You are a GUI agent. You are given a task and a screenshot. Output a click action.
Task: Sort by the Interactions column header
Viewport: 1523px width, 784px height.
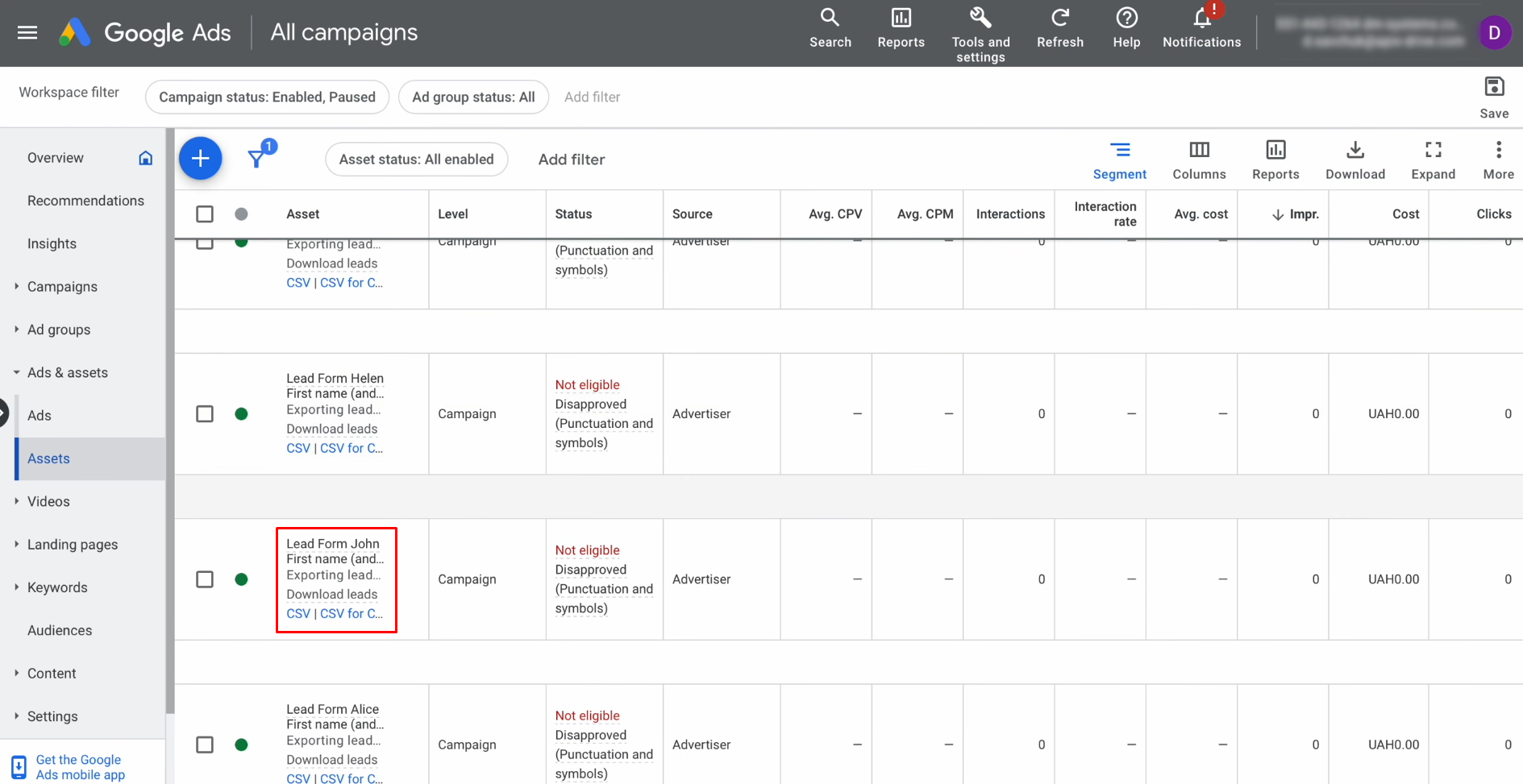tap(1010, 214)
